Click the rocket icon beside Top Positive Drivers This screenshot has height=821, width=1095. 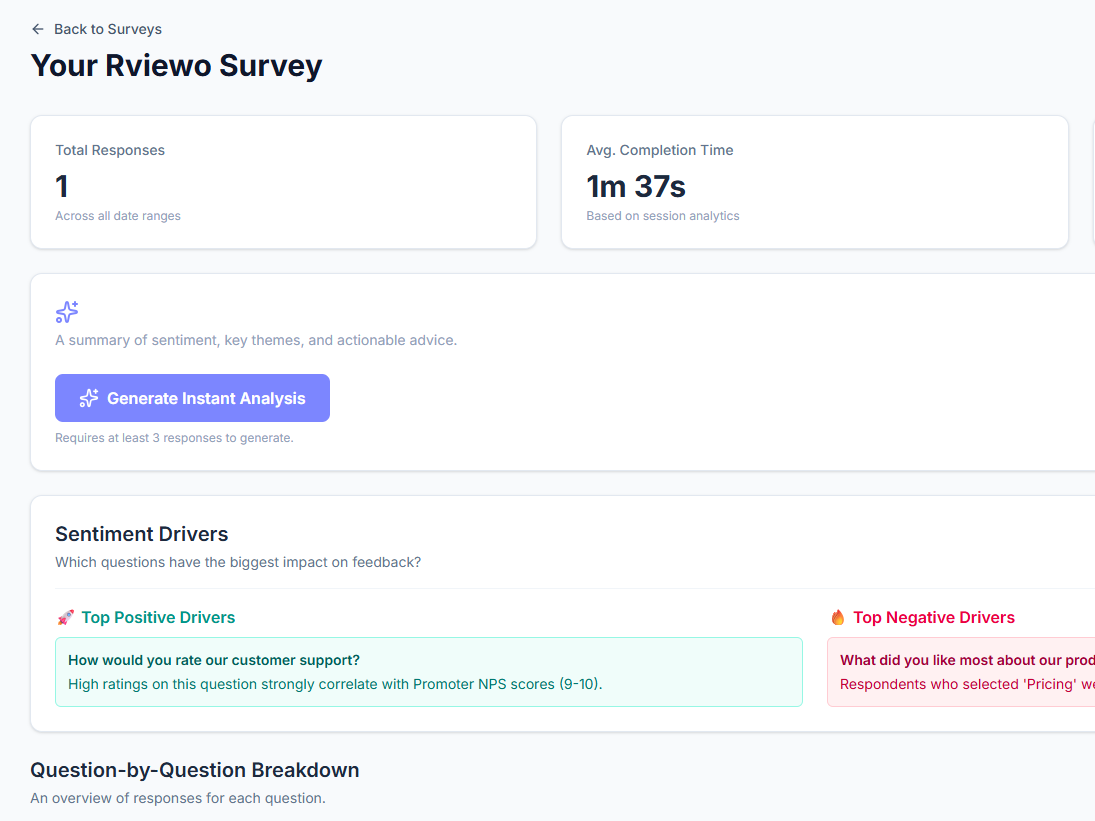point(66,618)
